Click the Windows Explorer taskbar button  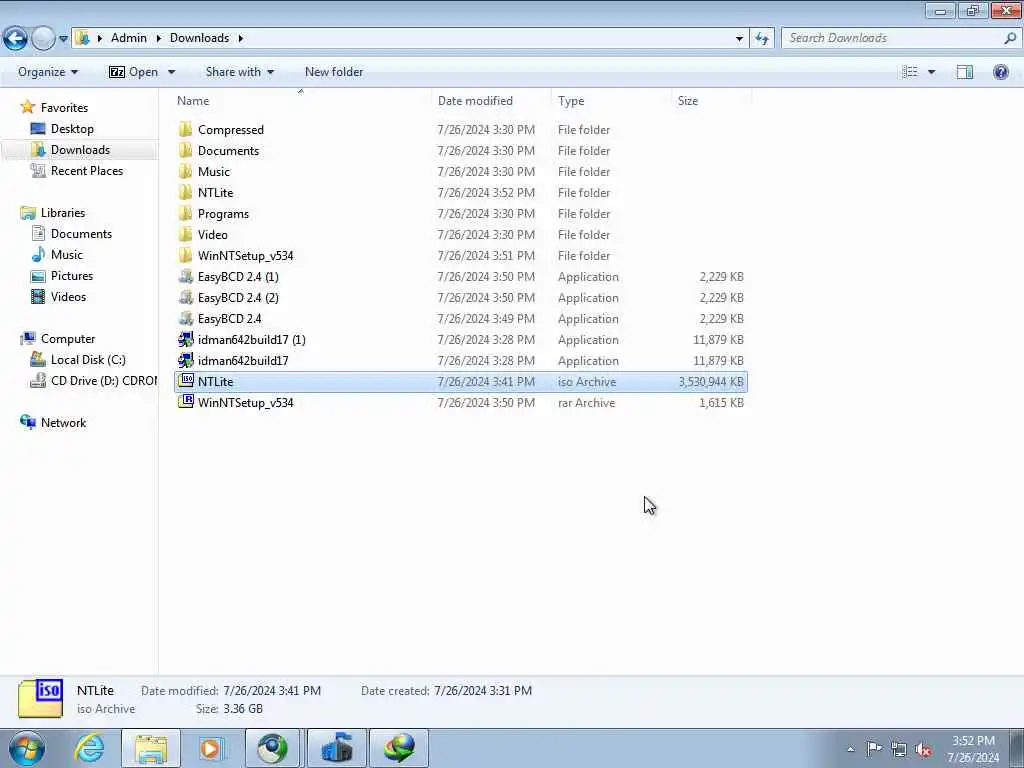point(152,748)
